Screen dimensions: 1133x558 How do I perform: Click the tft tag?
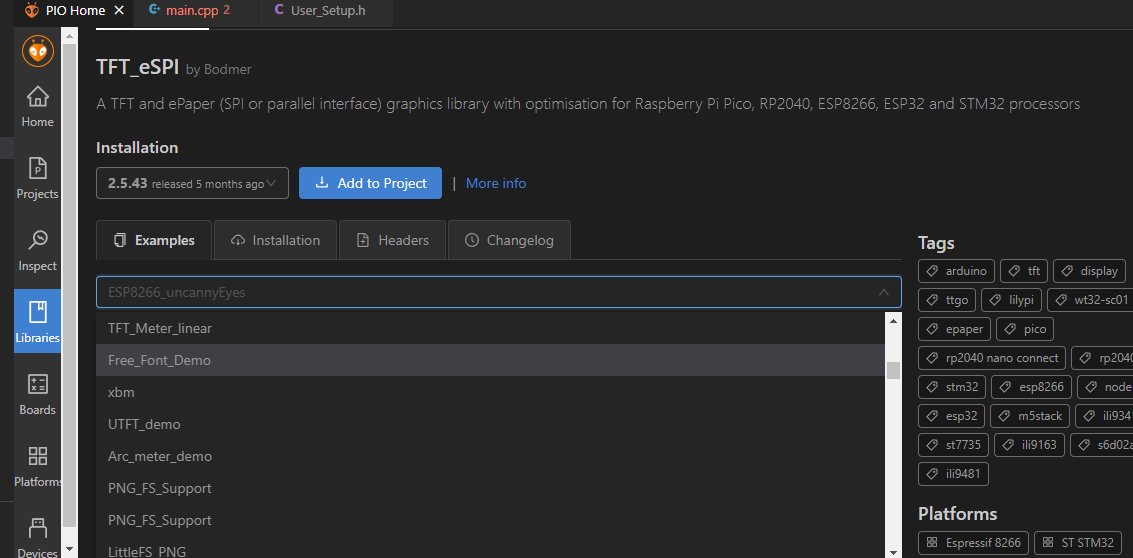click(x=1025, y=271)
